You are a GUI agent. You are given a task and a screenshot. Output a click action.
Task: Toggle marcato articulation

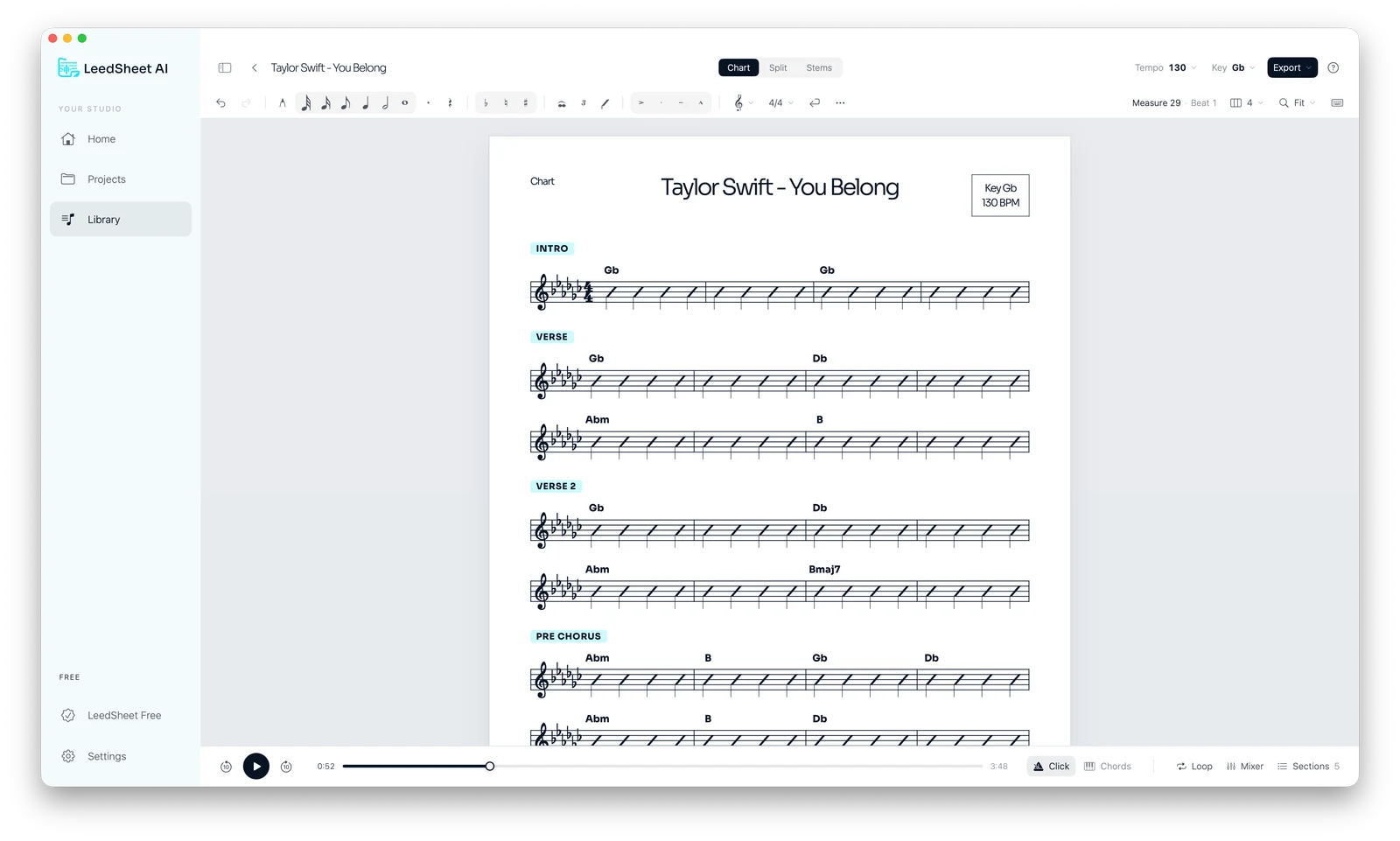pos(701,103)
